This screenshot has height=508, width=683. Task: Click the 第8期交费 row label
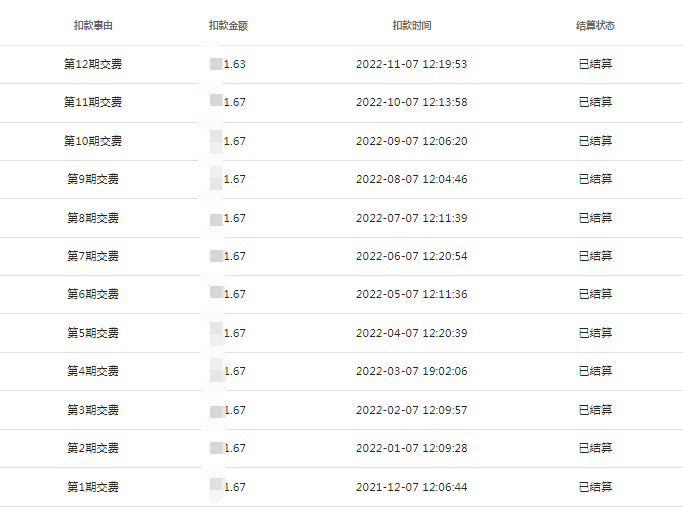tap(93, 218)
